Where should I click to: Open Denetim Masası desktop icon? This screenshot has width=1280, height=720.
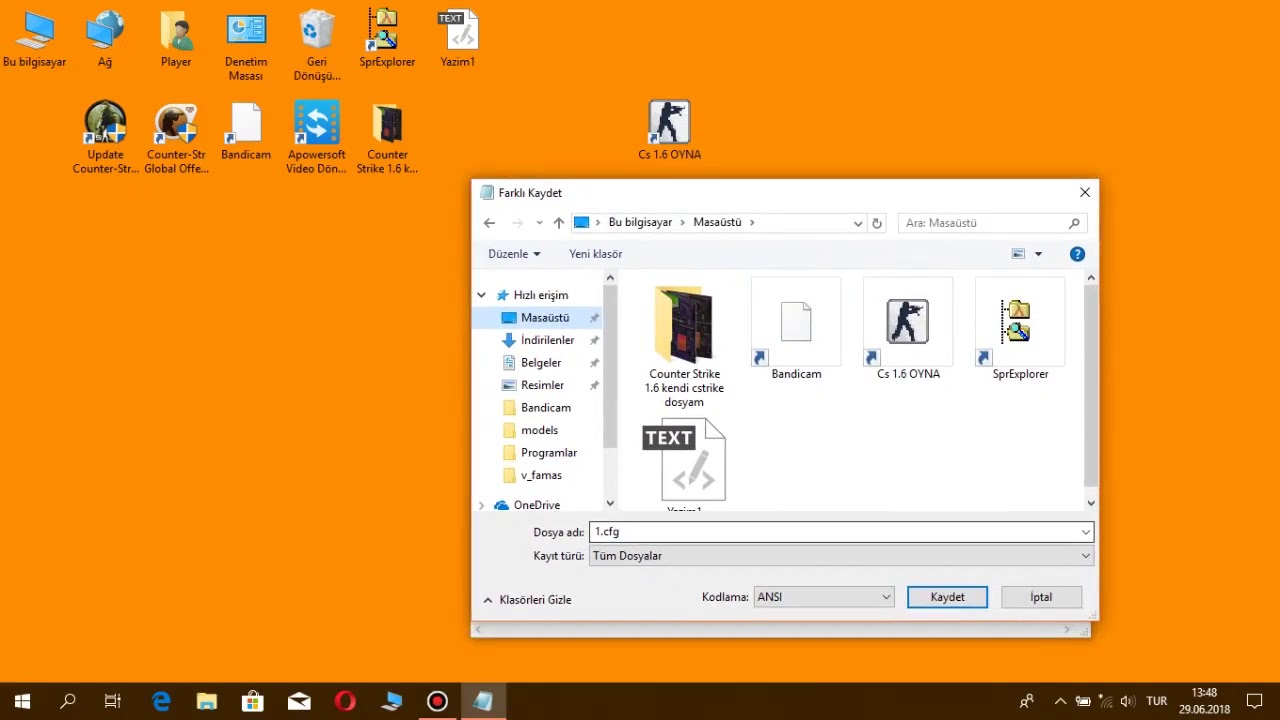(246, 47)
